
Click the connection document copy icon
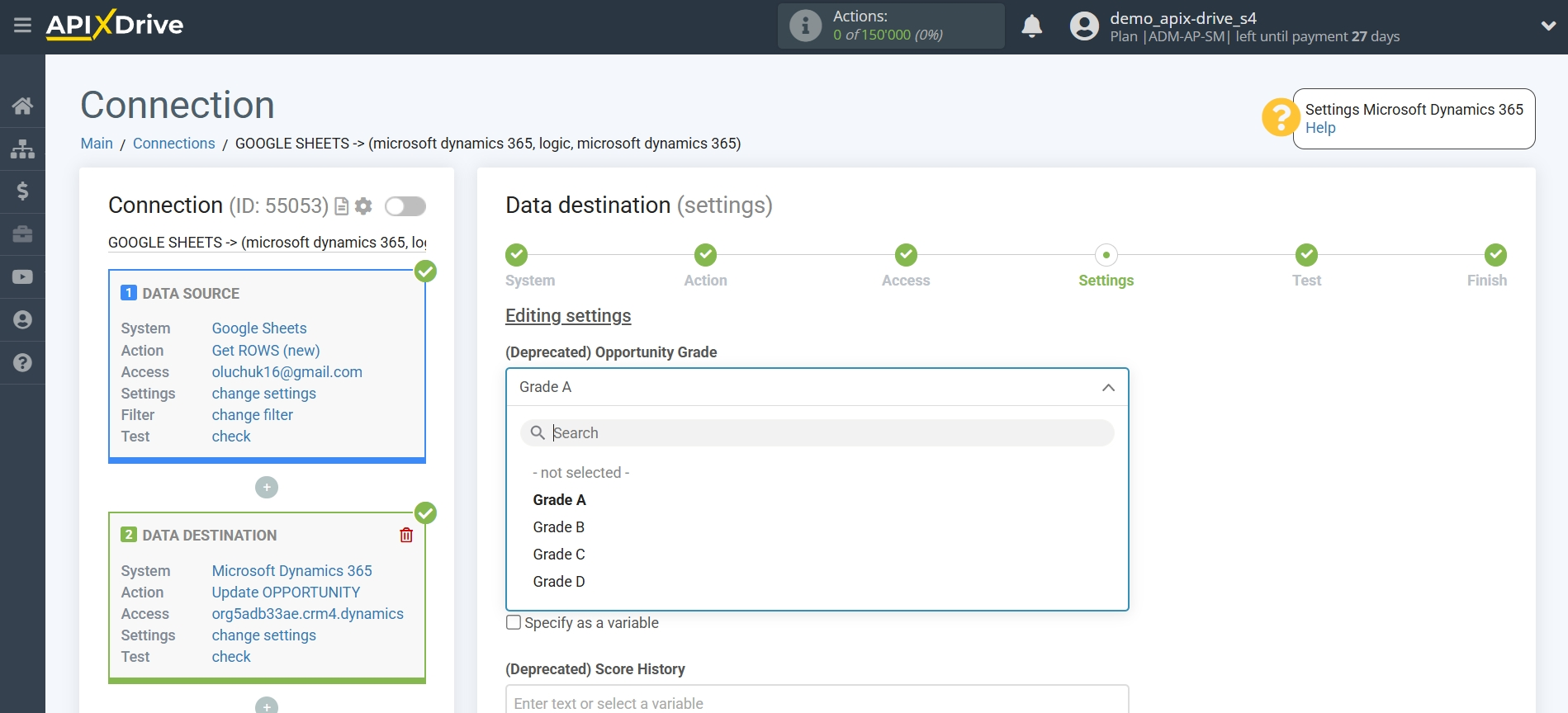(341, 206)
